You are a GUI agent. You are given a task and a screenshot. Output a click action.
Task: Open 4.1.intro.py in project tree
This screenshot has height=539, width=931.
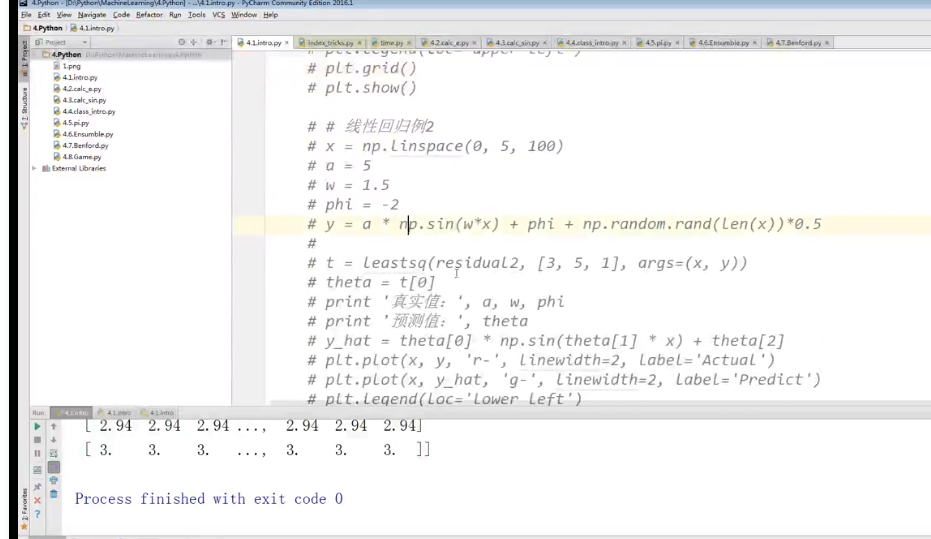coord(75,78)
